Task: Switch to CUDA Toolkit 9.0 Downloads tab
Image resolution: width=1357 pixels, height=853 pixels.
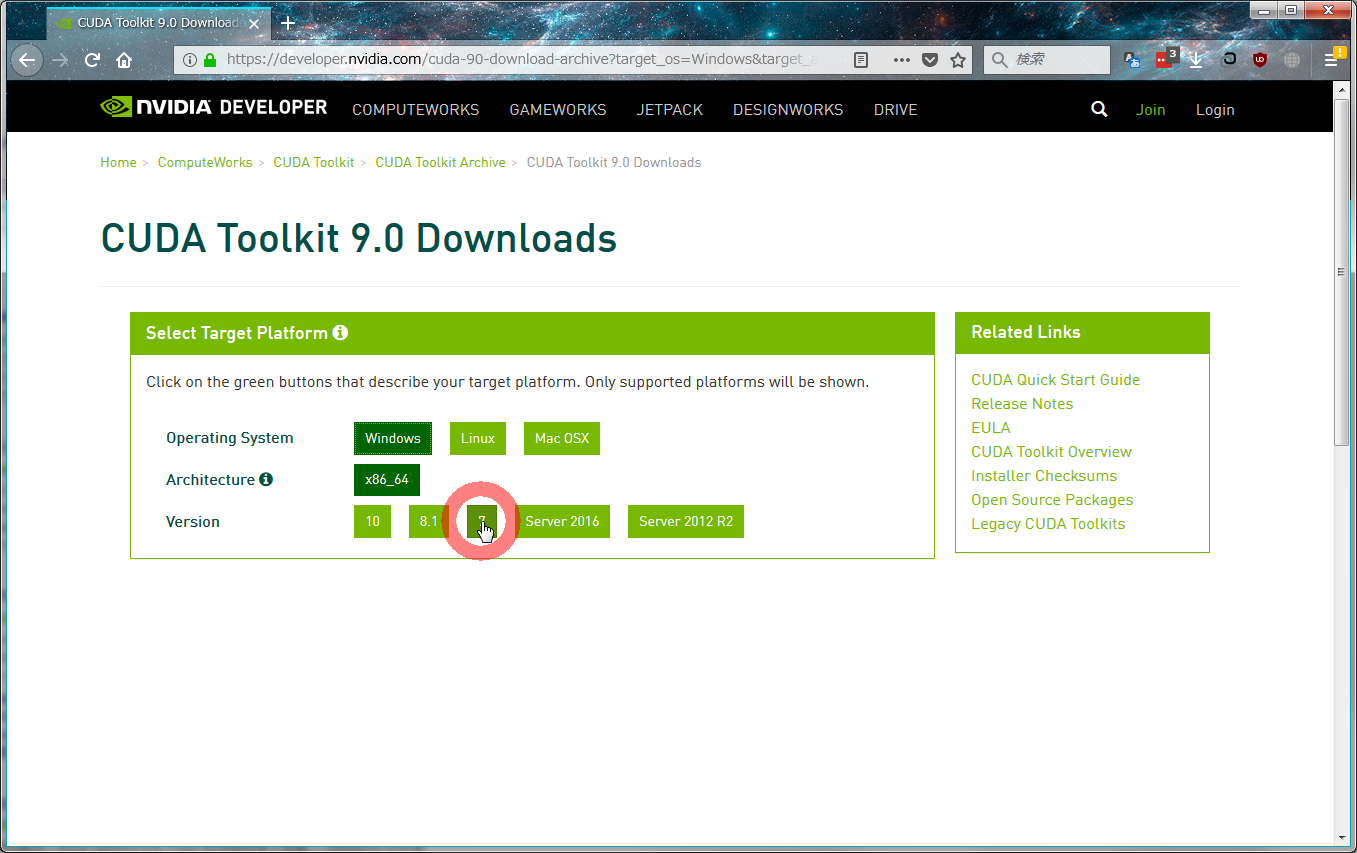Action: coord(158,22)
